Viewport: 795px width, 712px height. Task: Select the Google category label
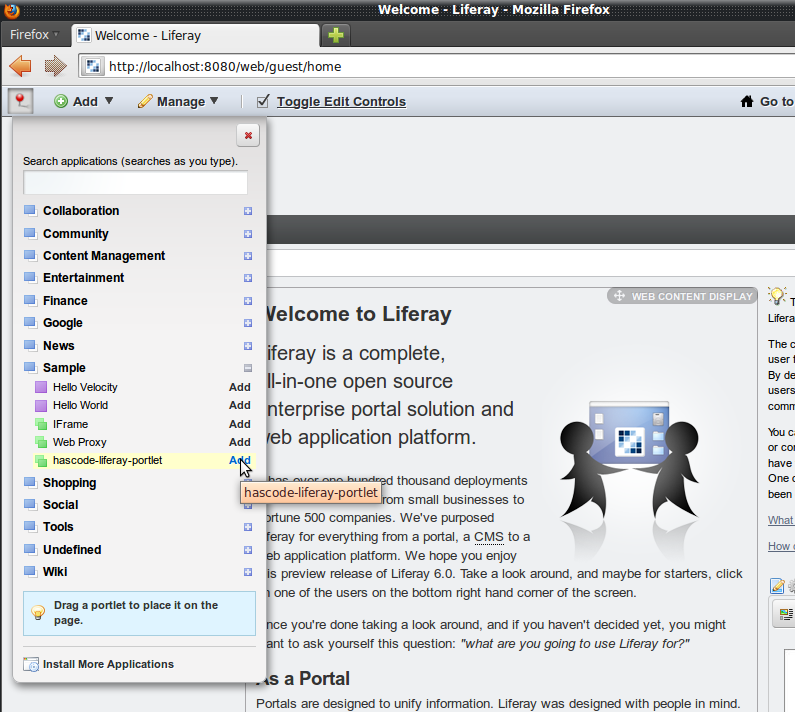[63, 323]
